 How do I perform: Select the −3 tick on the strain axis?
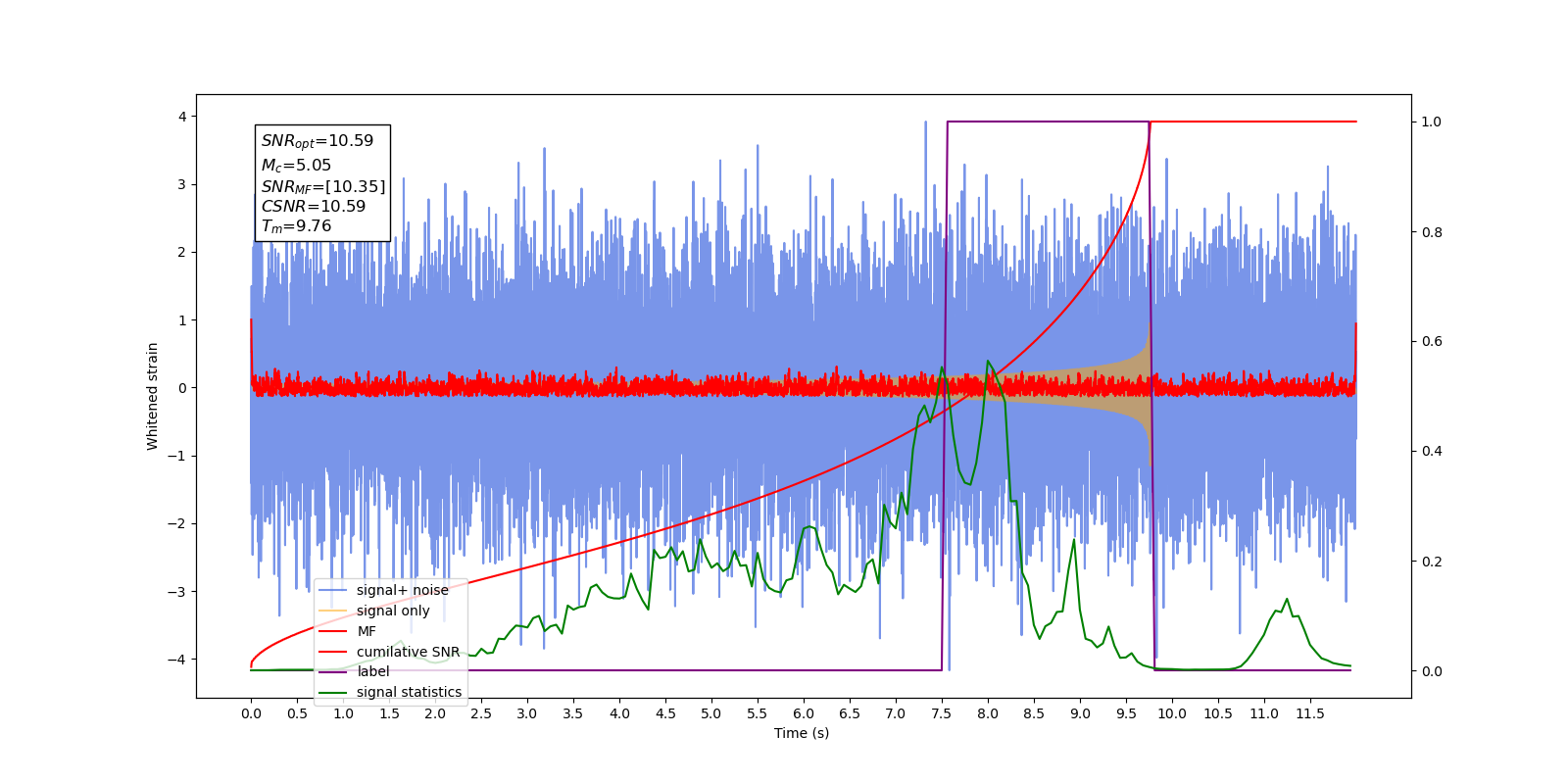point(176,592)
